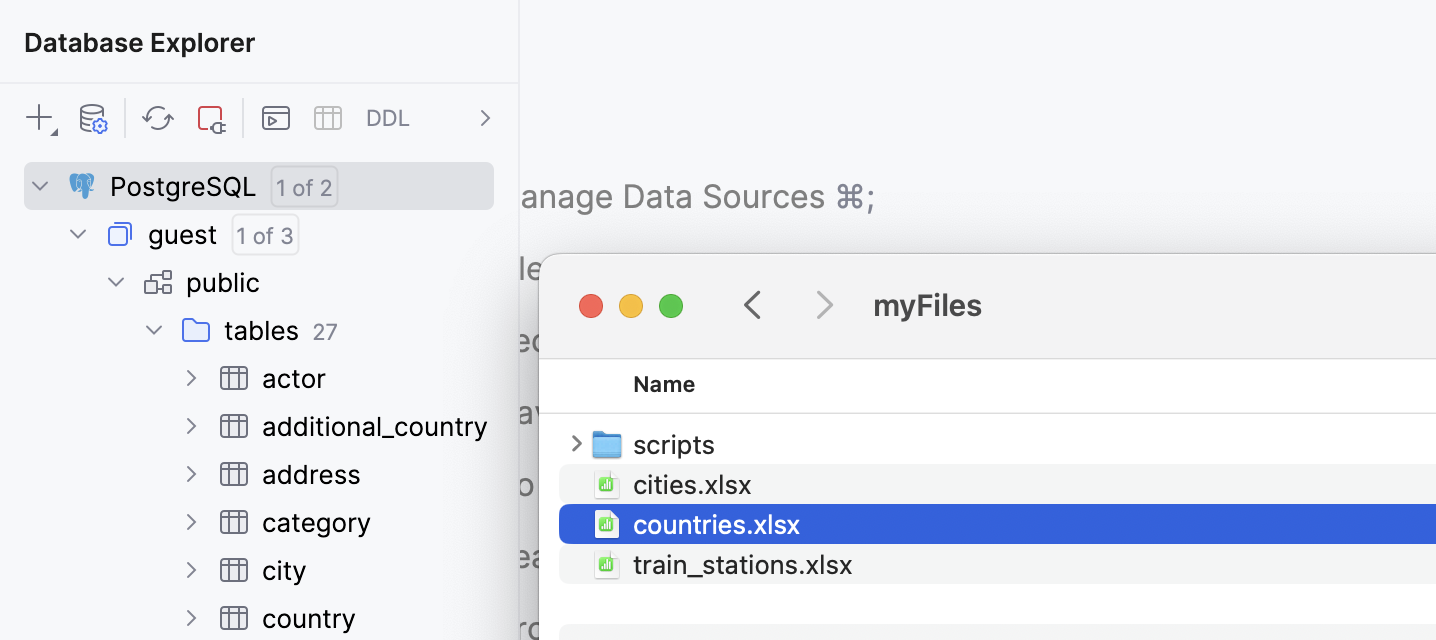The image size is (1436, 640).
Task: Click the PostgreSQL elephant icon
Action: [x=82, y=185]
